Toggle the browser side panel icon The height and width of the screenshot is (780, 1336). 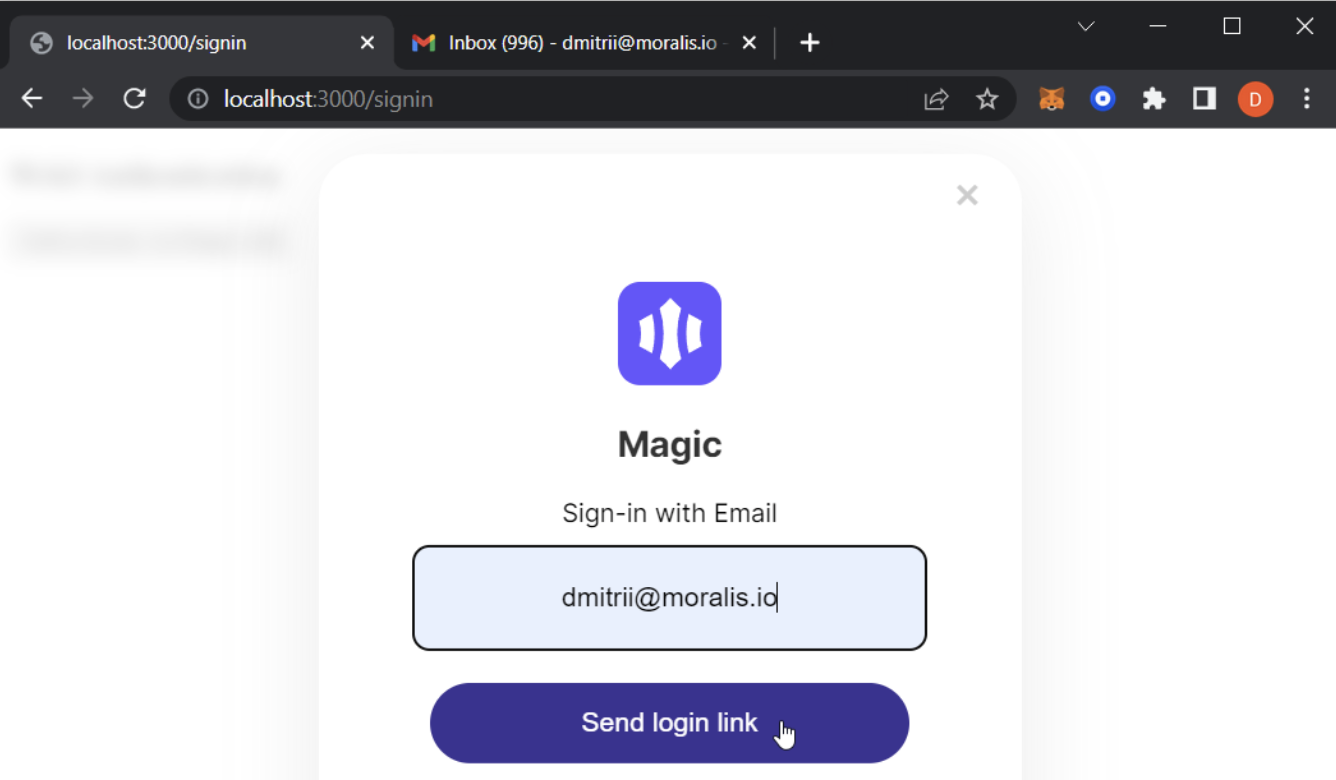click(x=1204, y=99)
